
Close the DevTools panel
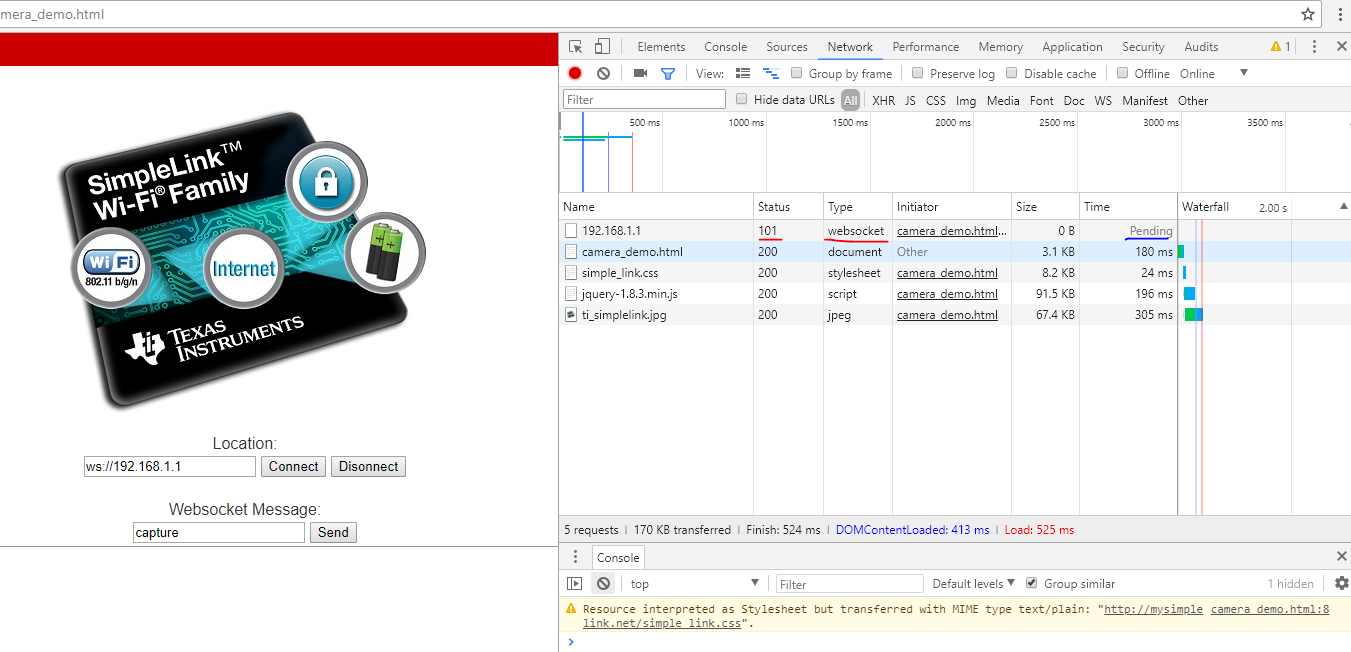point(1341,46)
